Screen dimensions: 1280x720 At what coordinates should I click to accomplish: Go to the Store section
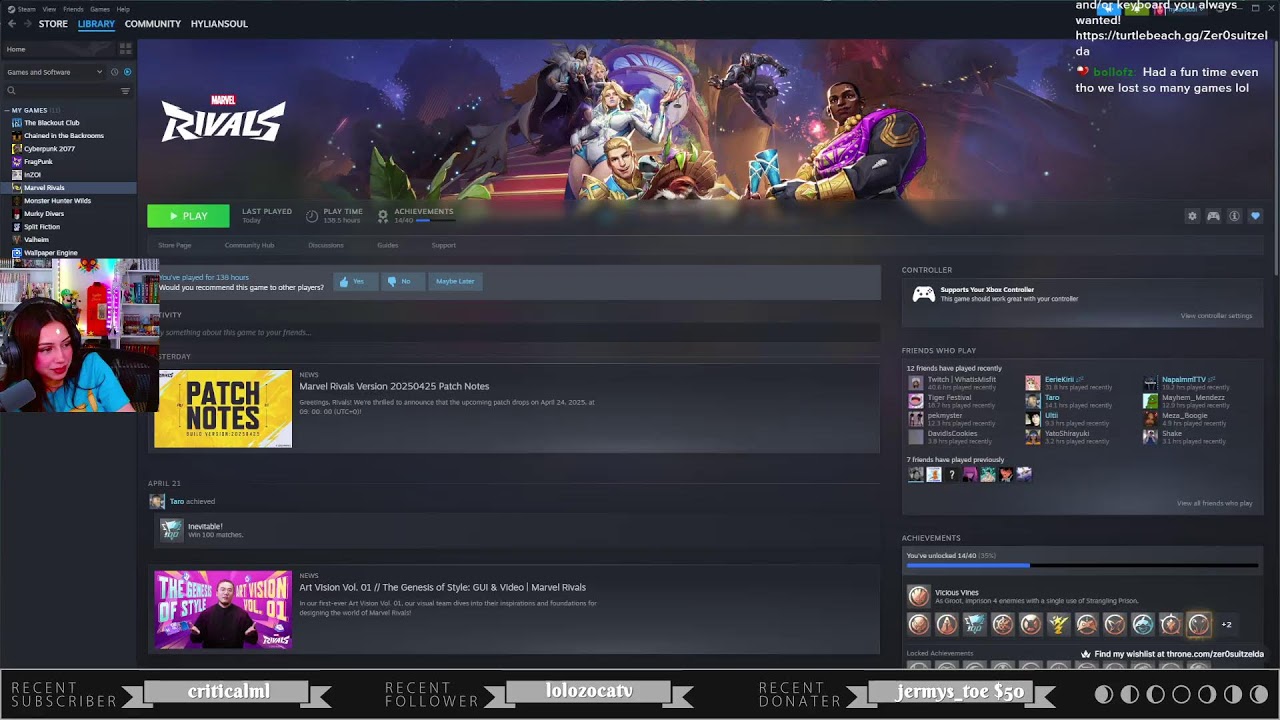(53, 24)
